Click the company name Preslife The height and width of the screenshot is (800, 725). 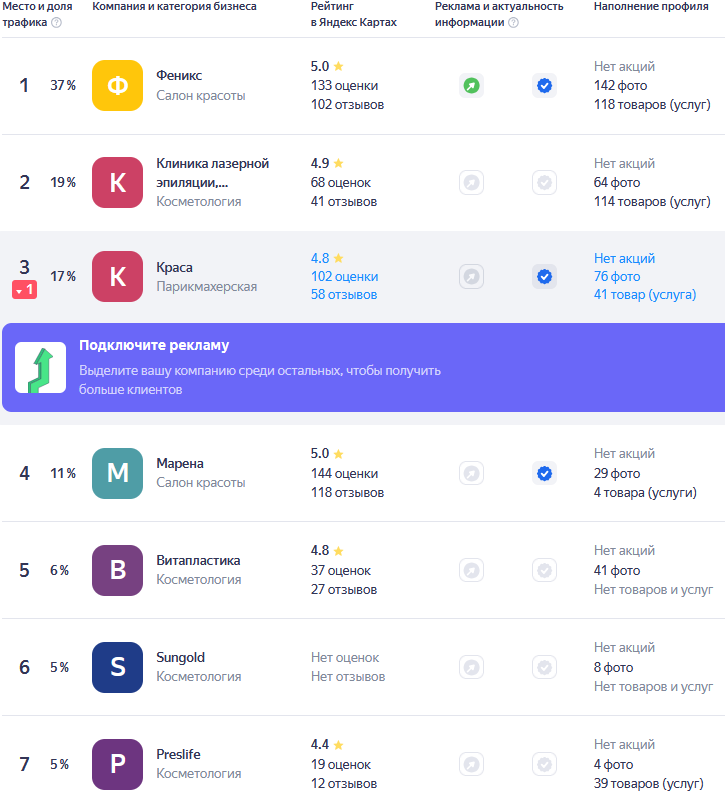178,754
